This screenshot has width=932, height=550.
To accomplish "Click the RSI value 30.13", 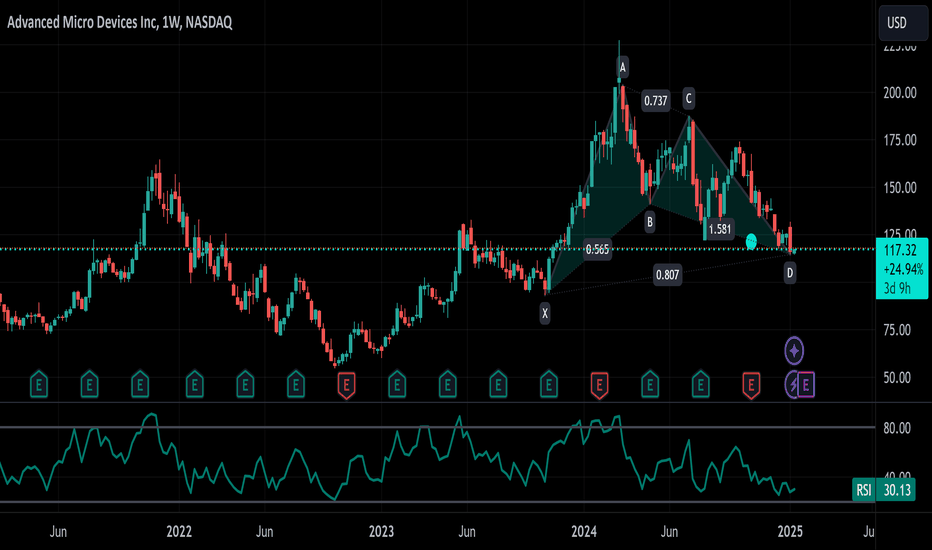I will coord(897,490).
